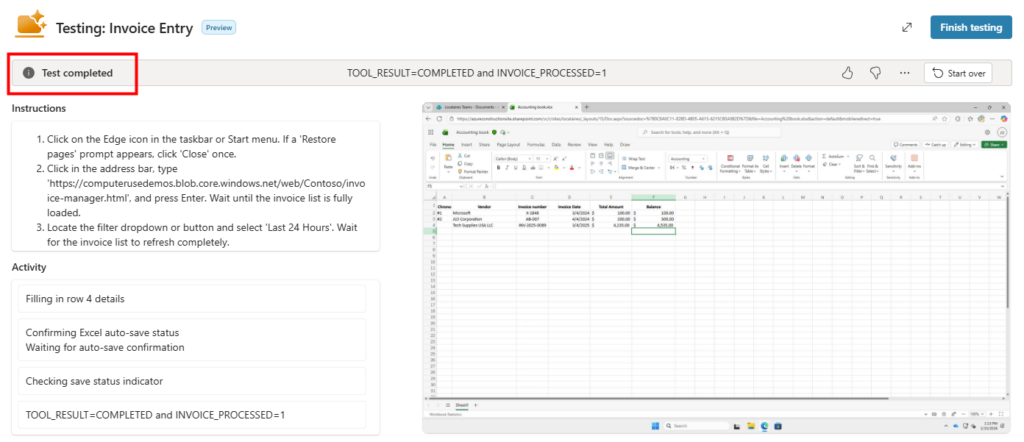Click the green Share button in Excel
Image resolution: width=1024 pixels, height=442 pixels.
(993, 144)
